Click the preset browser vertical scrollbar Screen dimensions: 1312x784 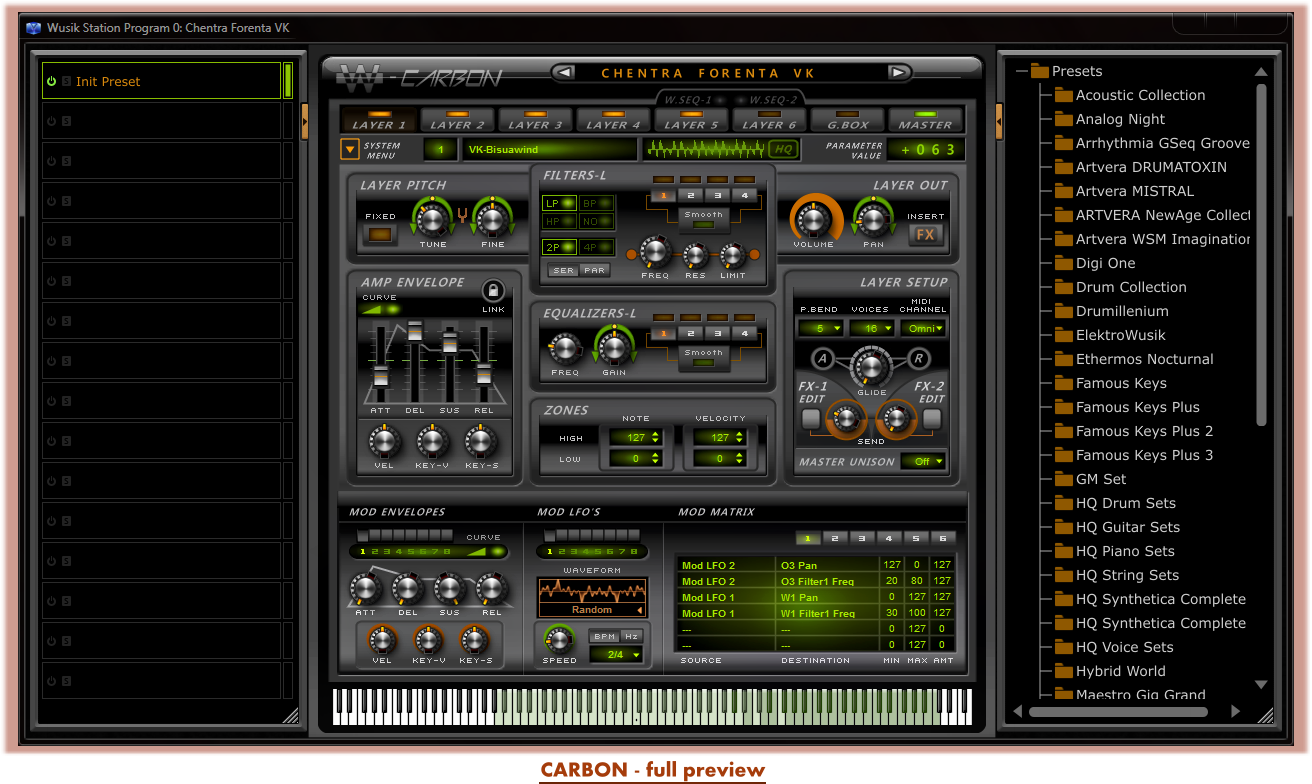(x=1261, y=255)
